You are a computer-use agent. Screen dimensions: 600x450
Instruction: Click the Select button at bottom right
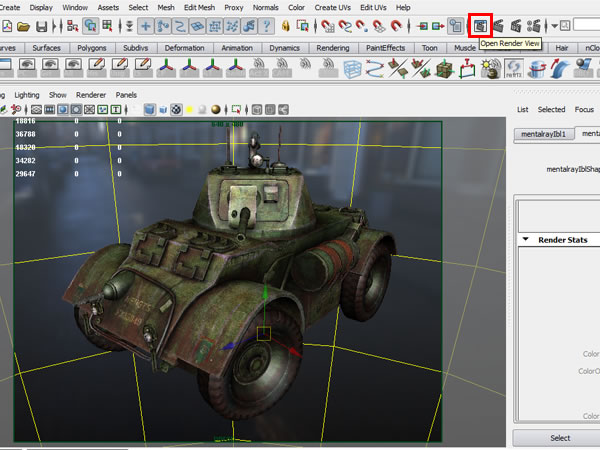pos(560,438)
